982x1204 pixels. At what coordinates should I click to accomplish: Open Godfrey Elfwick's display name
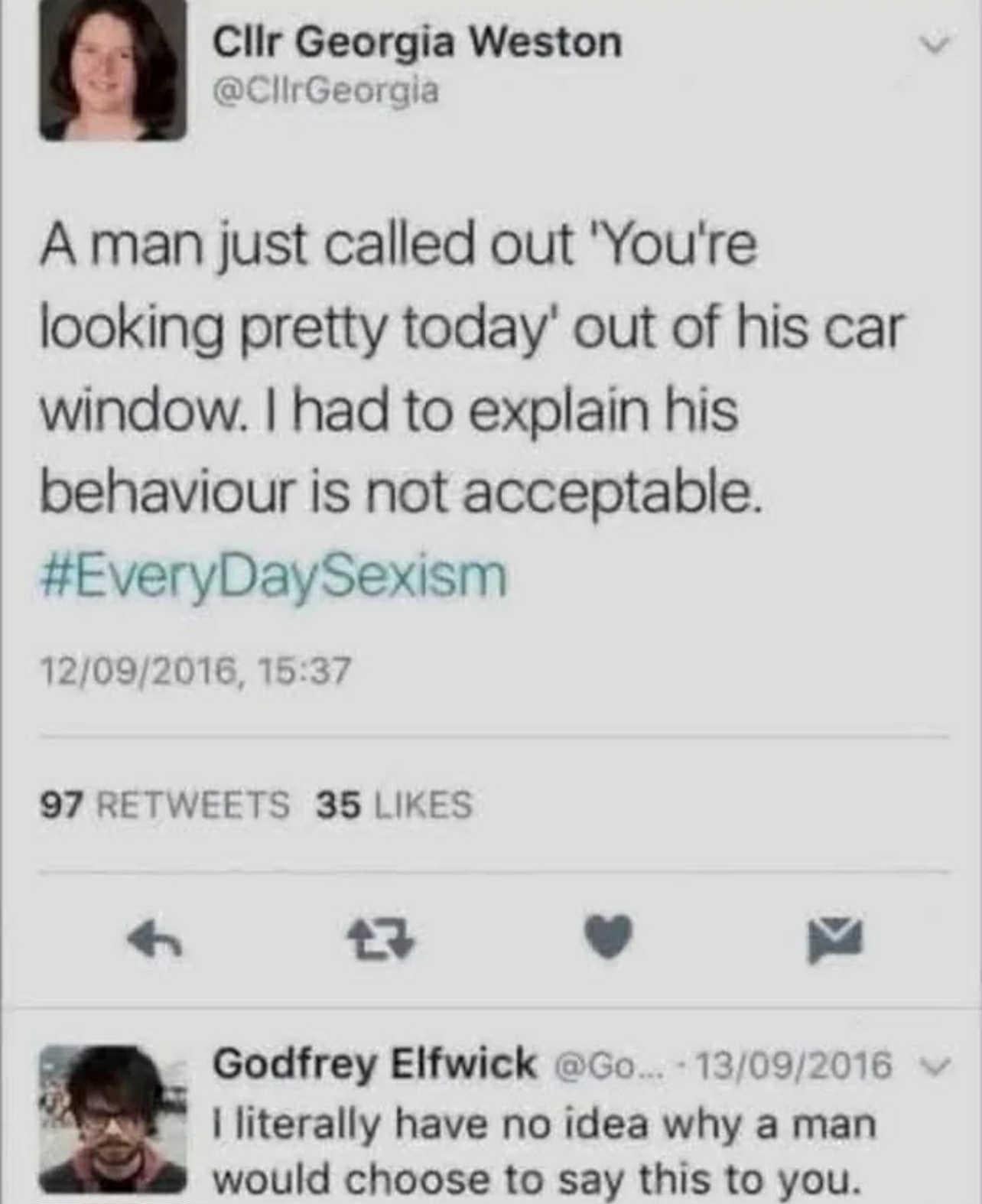(375, 1064)
